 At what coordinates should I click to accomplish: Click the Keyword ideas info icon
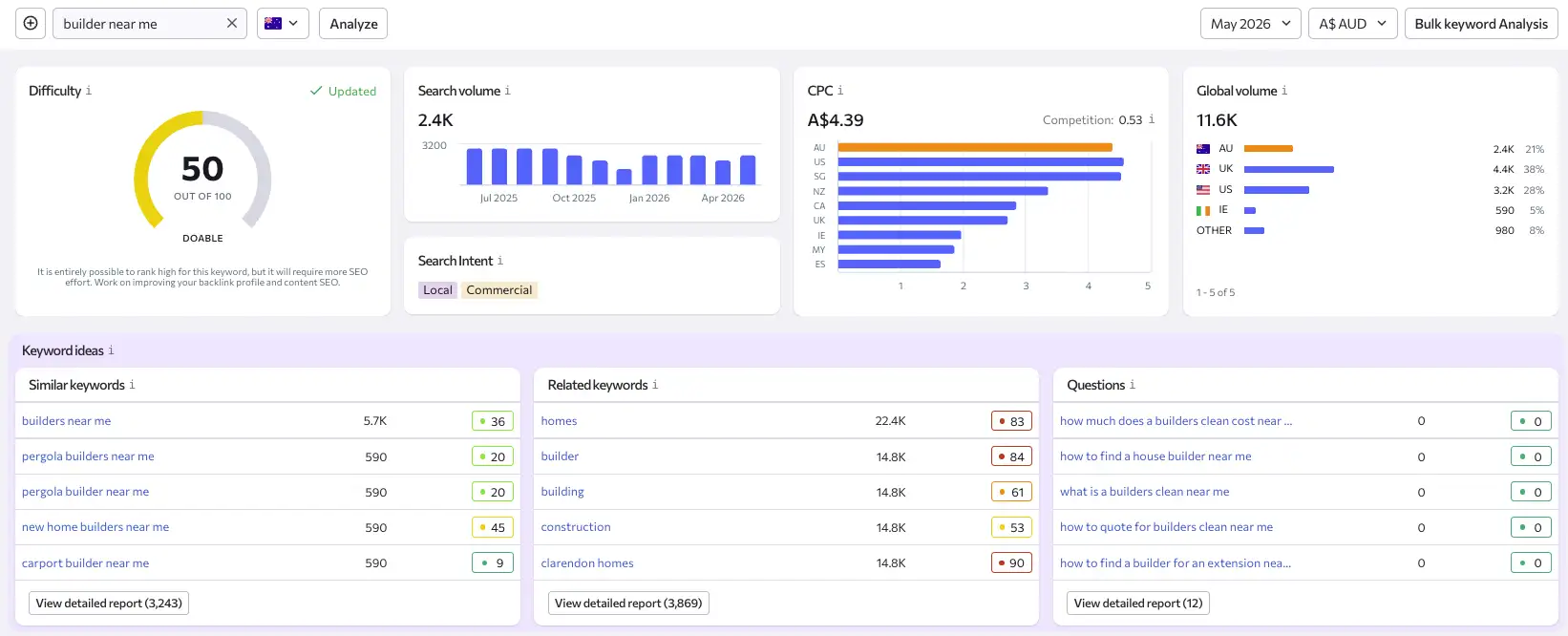111,350
